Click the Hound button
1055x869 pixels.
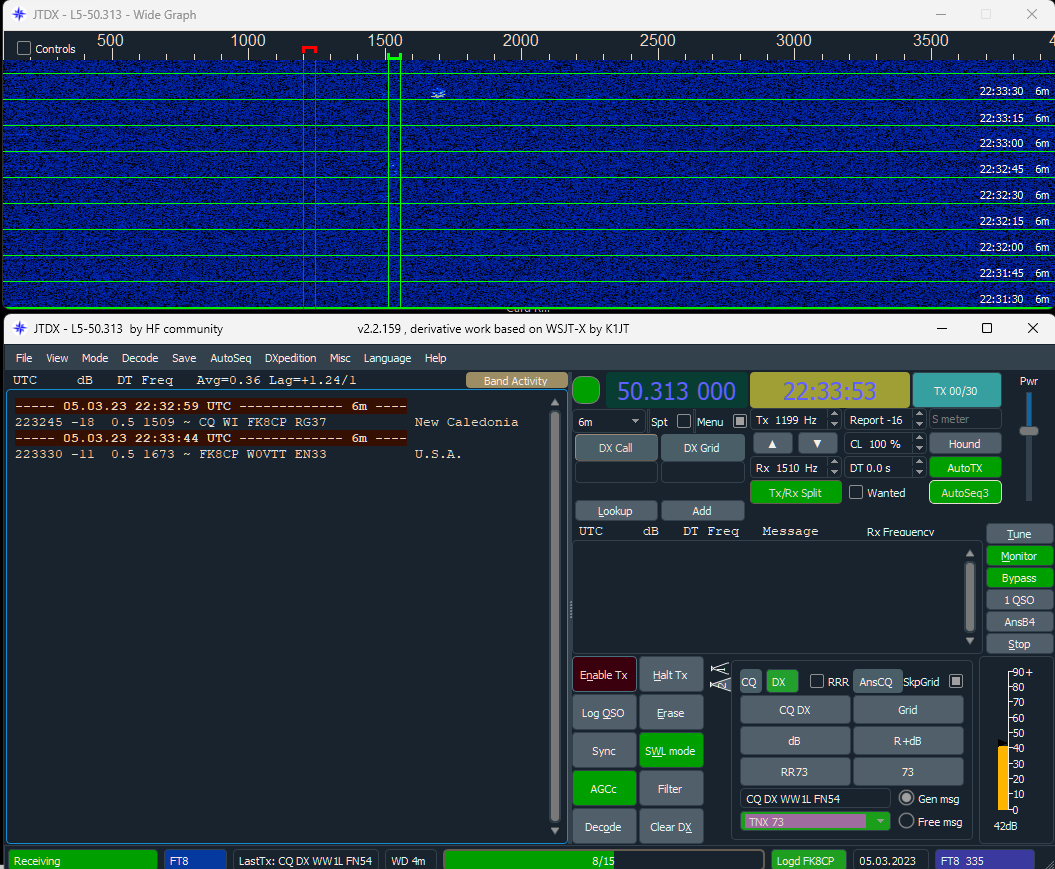click(x=965, y=444)
